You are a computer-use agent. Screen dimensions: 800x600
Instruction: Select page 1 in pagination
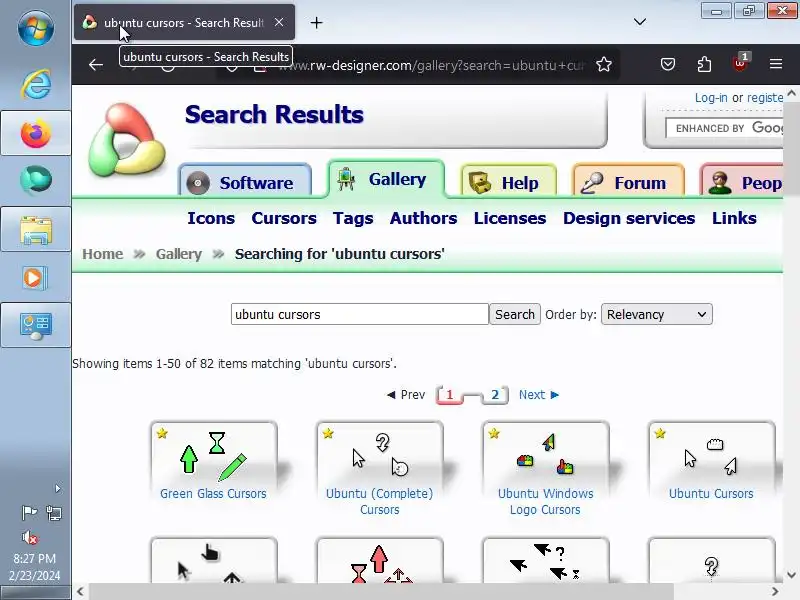click(449, 395)
